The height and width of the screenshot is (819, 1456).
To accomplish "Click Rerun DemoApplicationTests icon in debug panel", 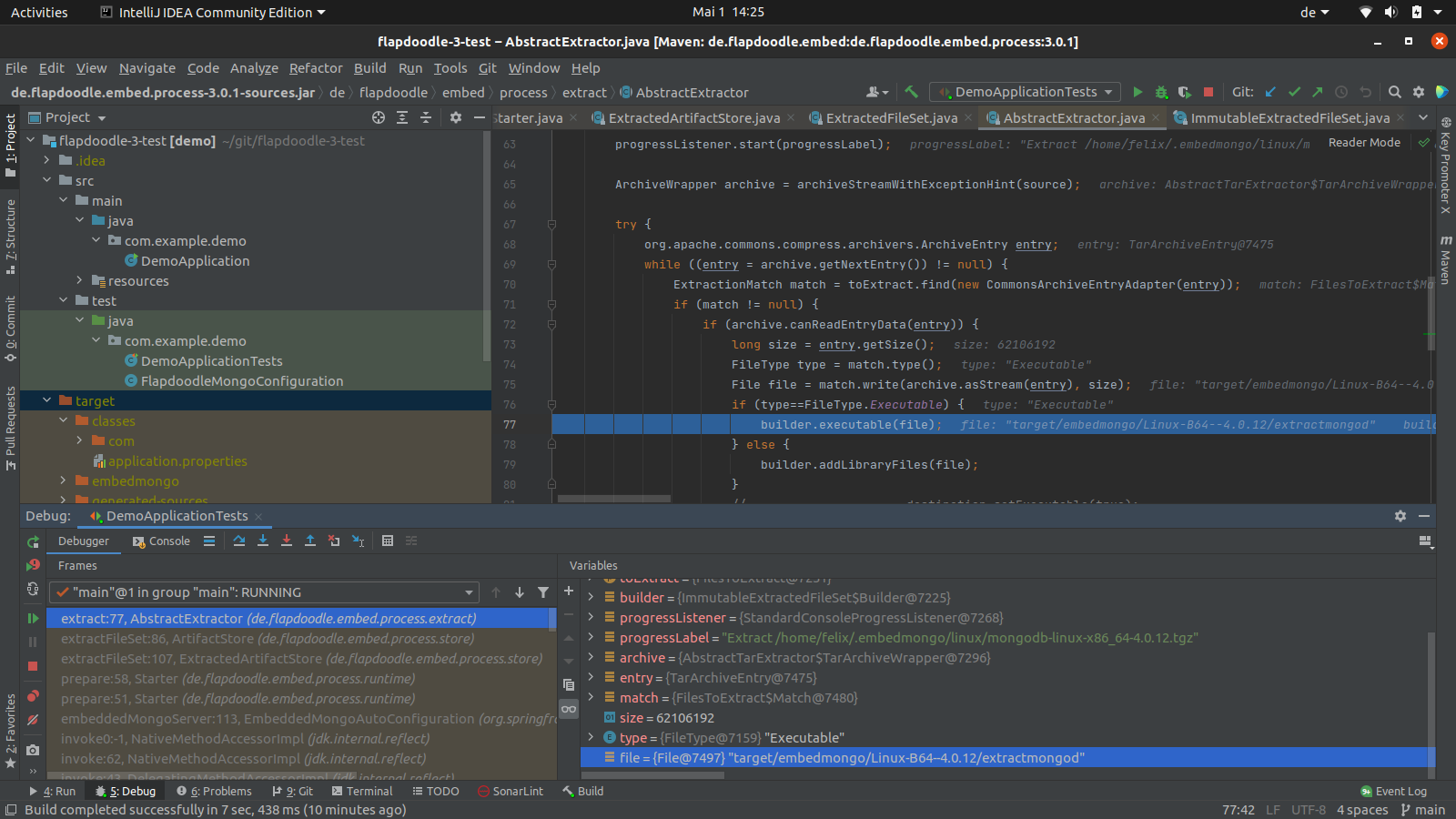I will 33,541.
